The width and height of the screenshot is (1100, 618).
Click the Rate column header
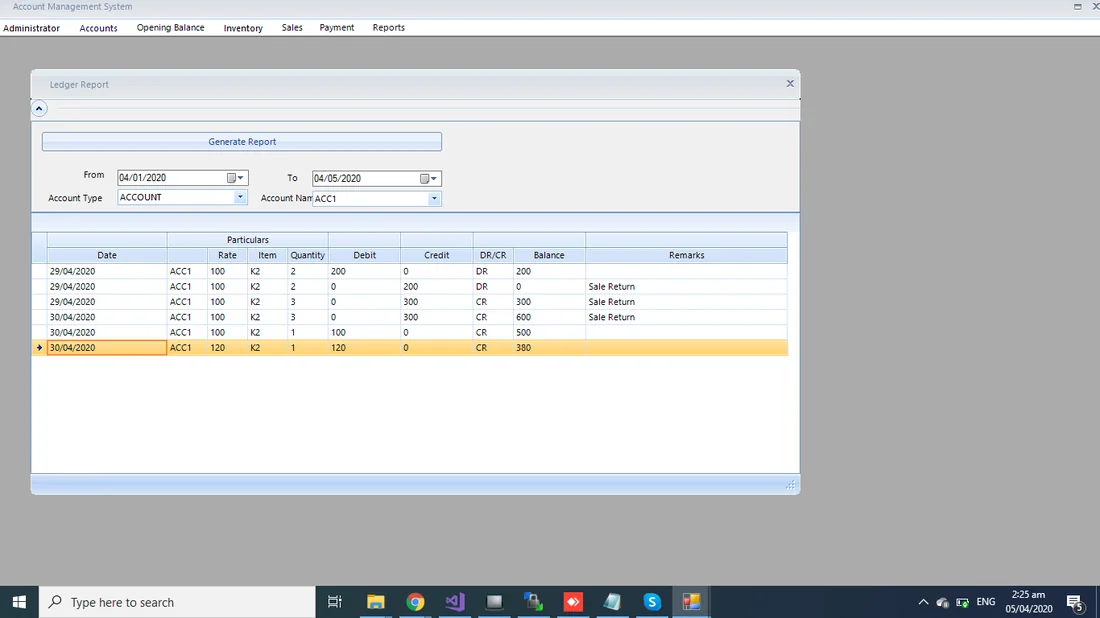click(227, 255)
